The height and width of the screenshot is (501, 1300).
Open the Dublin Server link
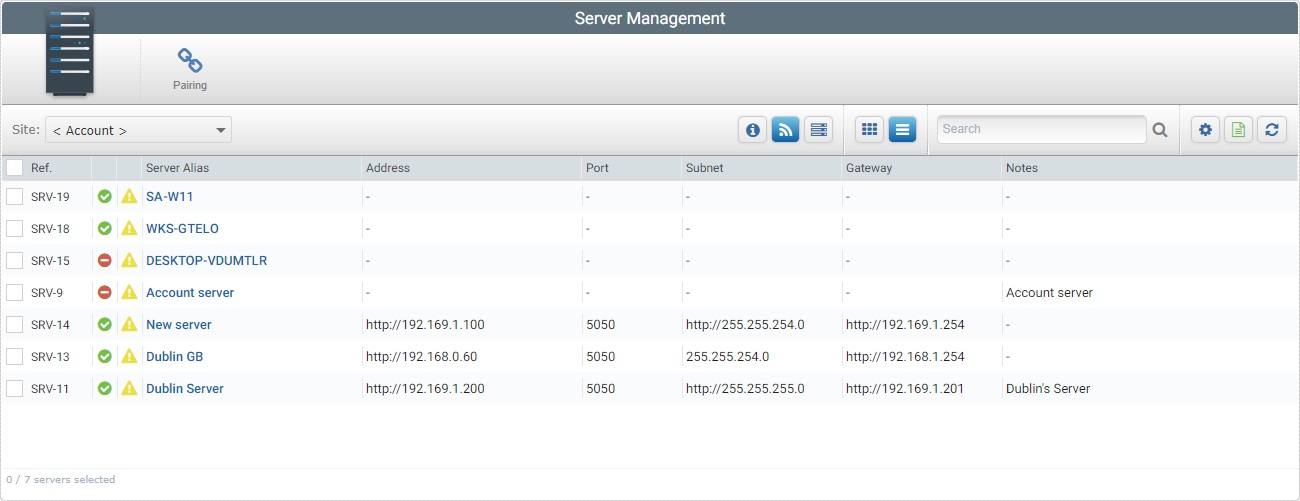click(x=185, y=389)
